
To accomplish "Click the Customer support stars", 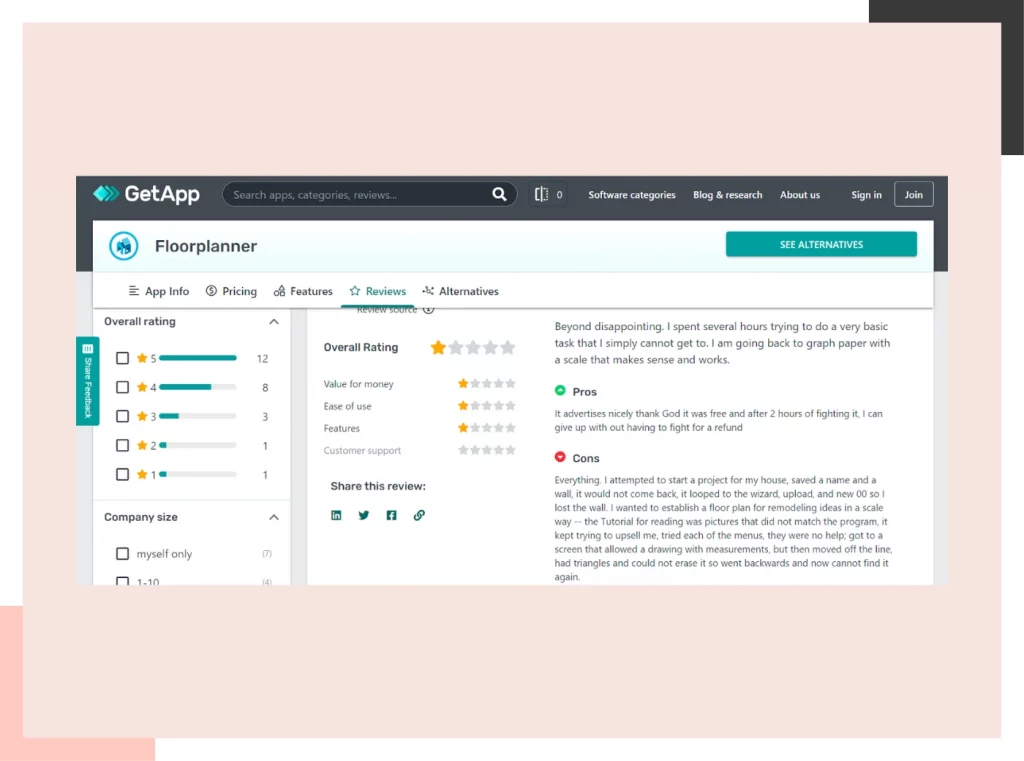I will 487,450.
